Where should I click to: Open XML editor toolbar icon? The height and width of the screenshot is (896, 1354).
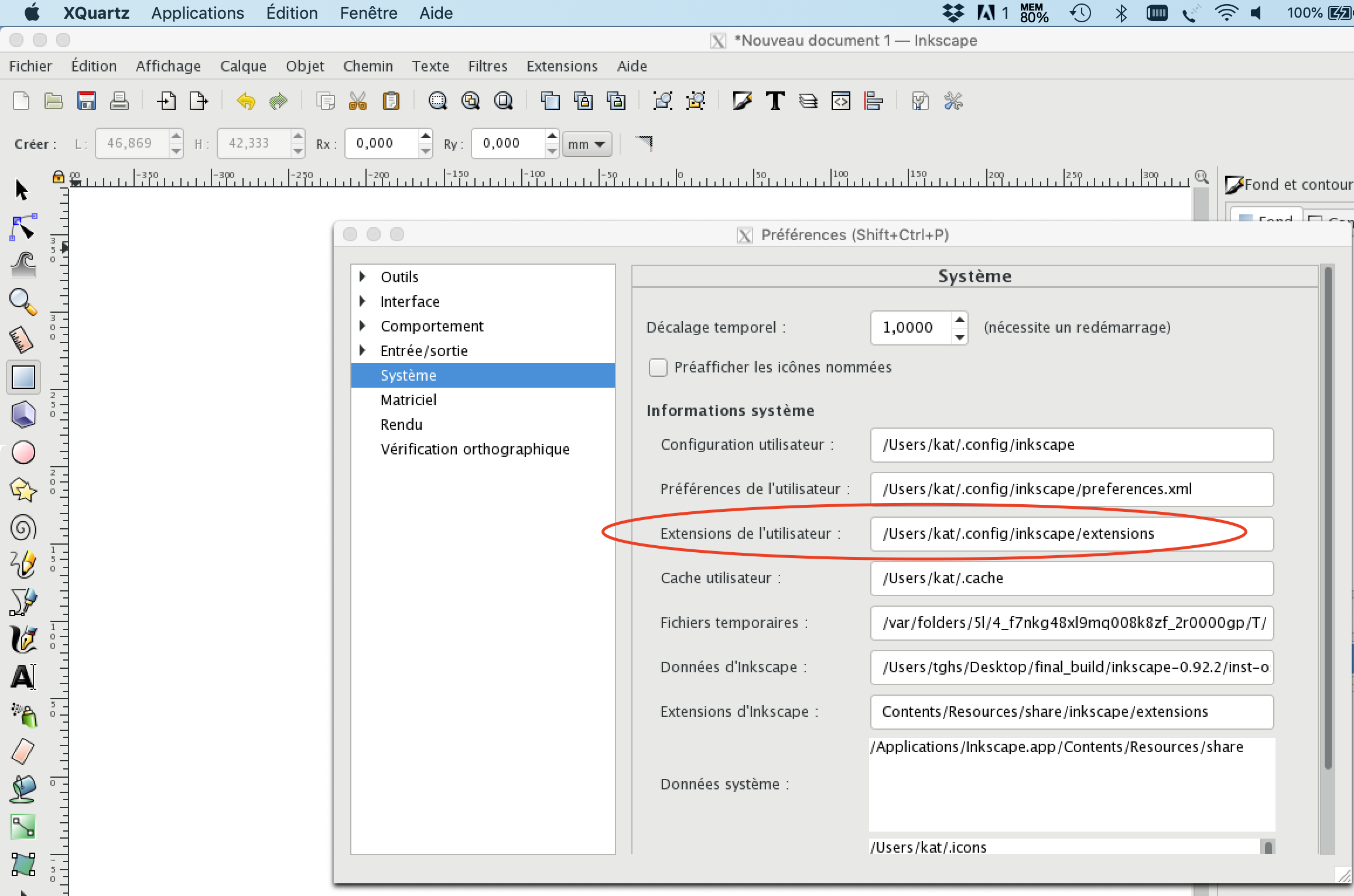(x=841, y=101)
